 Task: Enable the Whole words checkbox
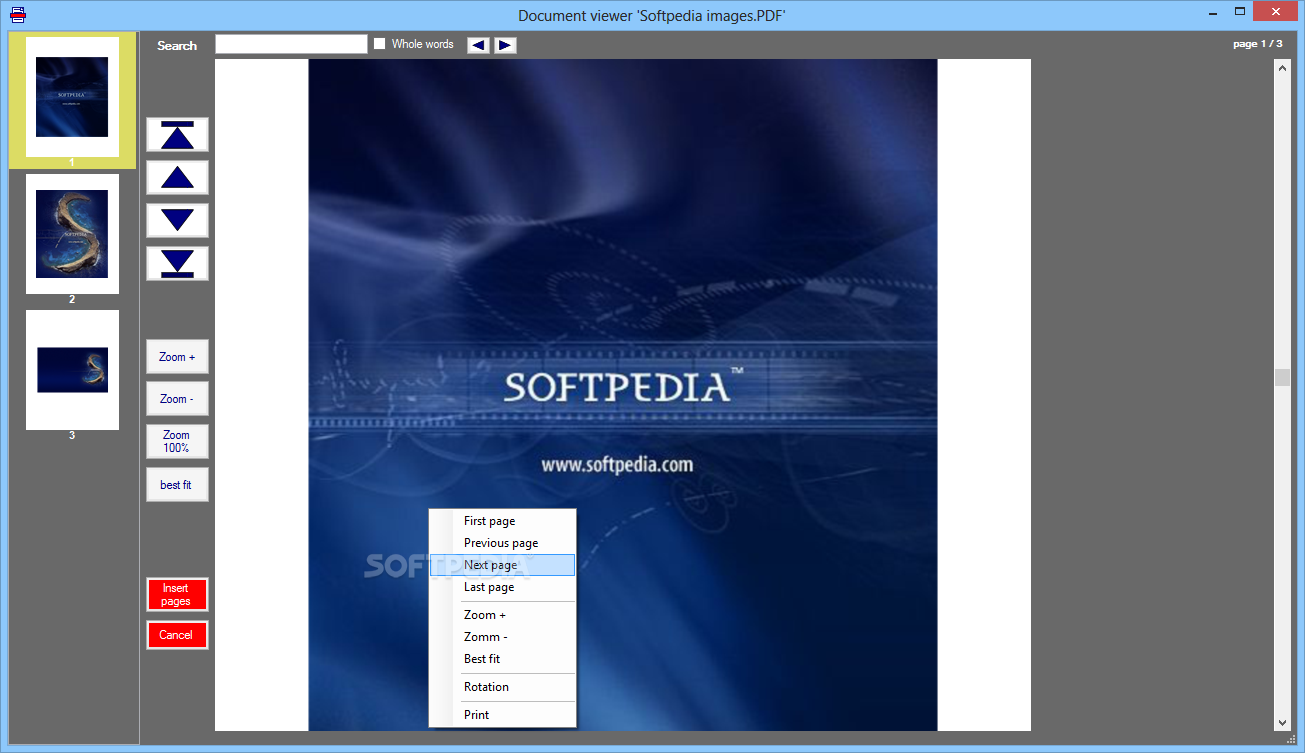click(x=380, y=44)
